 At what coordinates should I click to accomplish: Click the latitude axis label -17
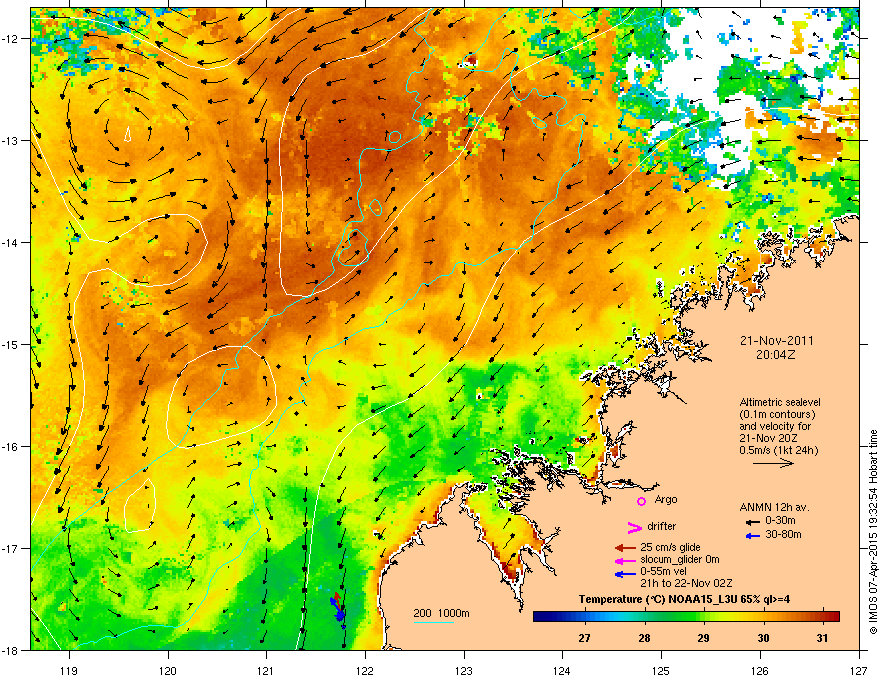pos(10,548)
